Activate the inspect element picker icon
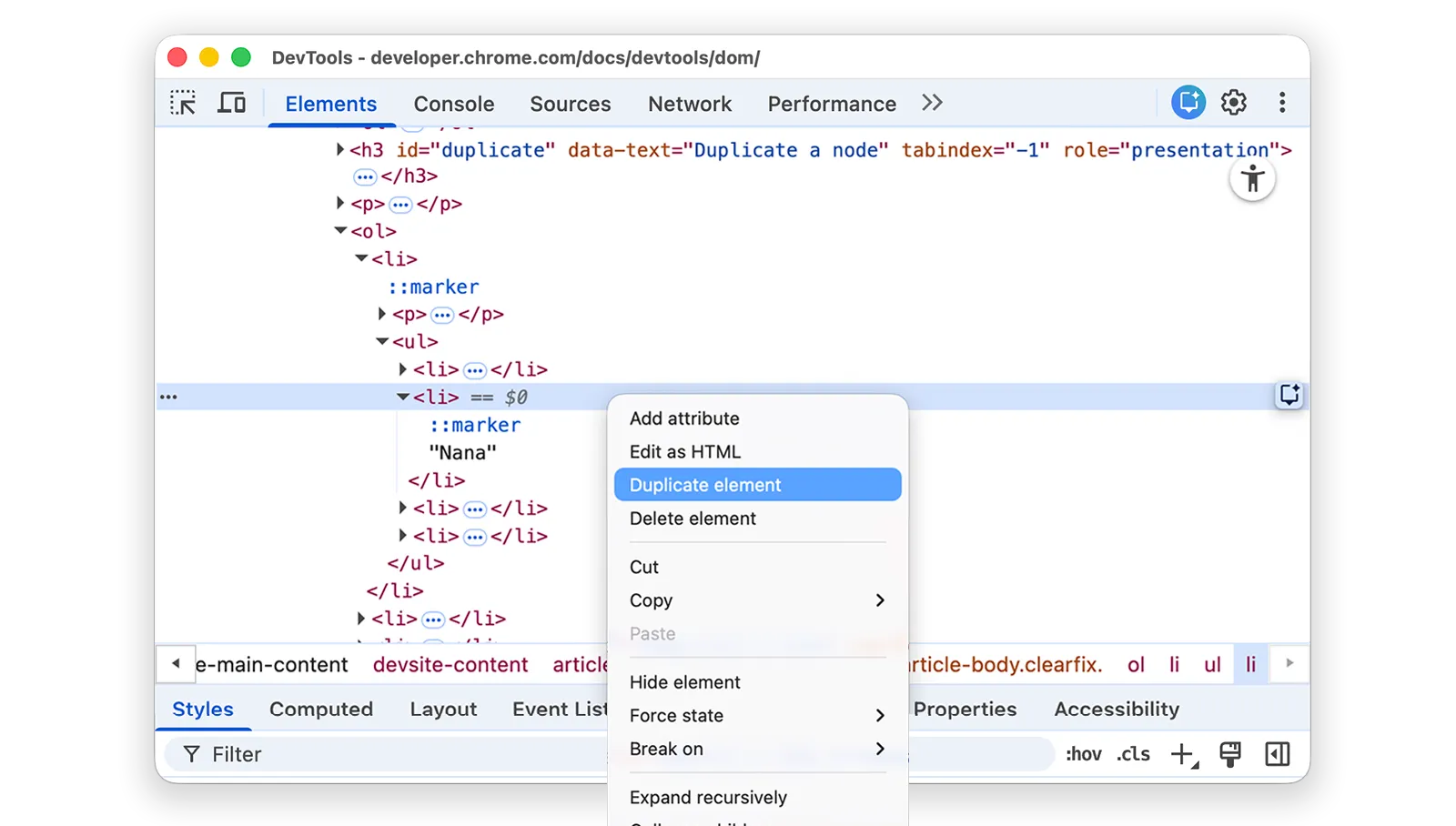1456x826 pixels. click(183, 103)
